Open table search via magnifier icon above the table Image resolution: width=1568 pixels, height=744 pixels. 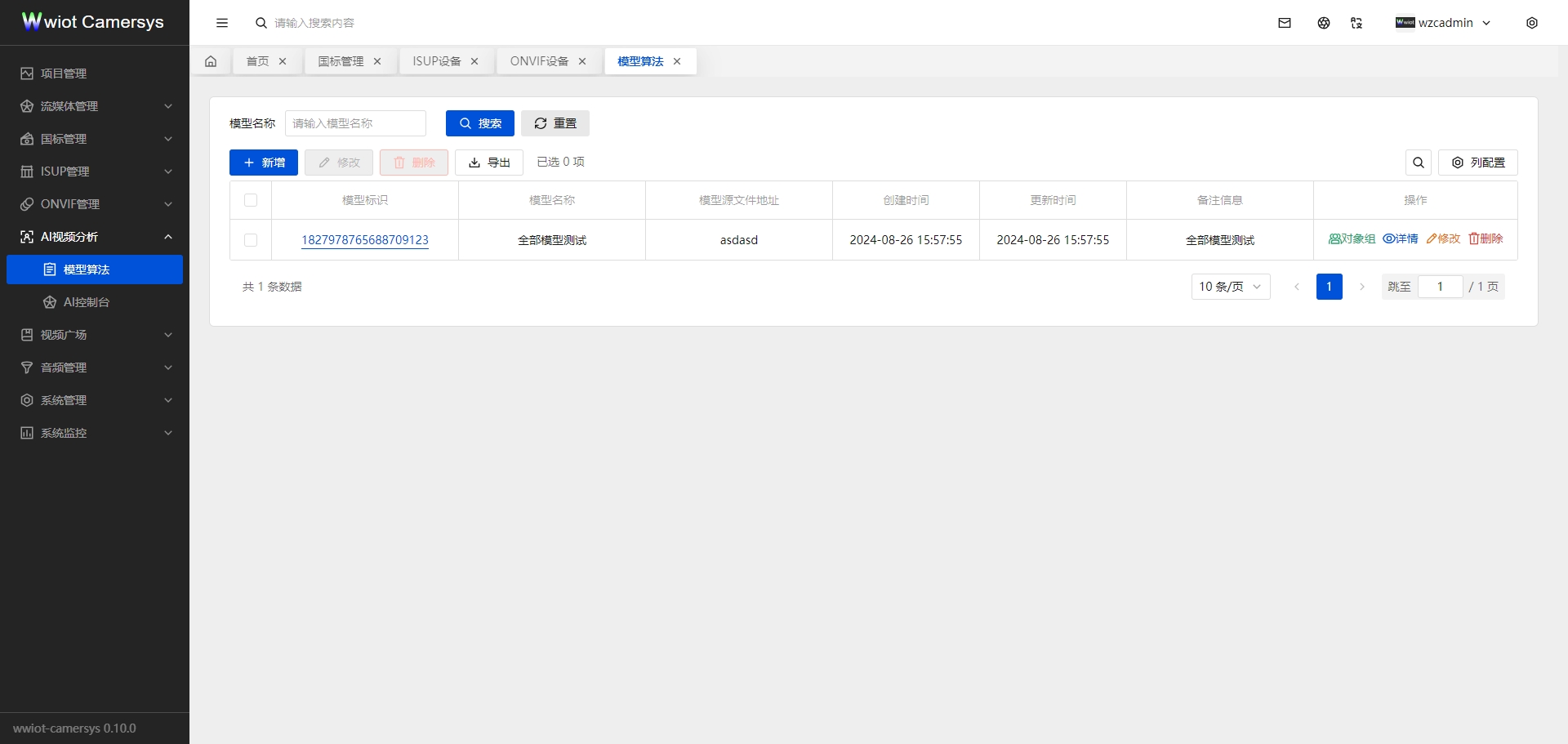pyautogui.click(x=1419, y=163)
